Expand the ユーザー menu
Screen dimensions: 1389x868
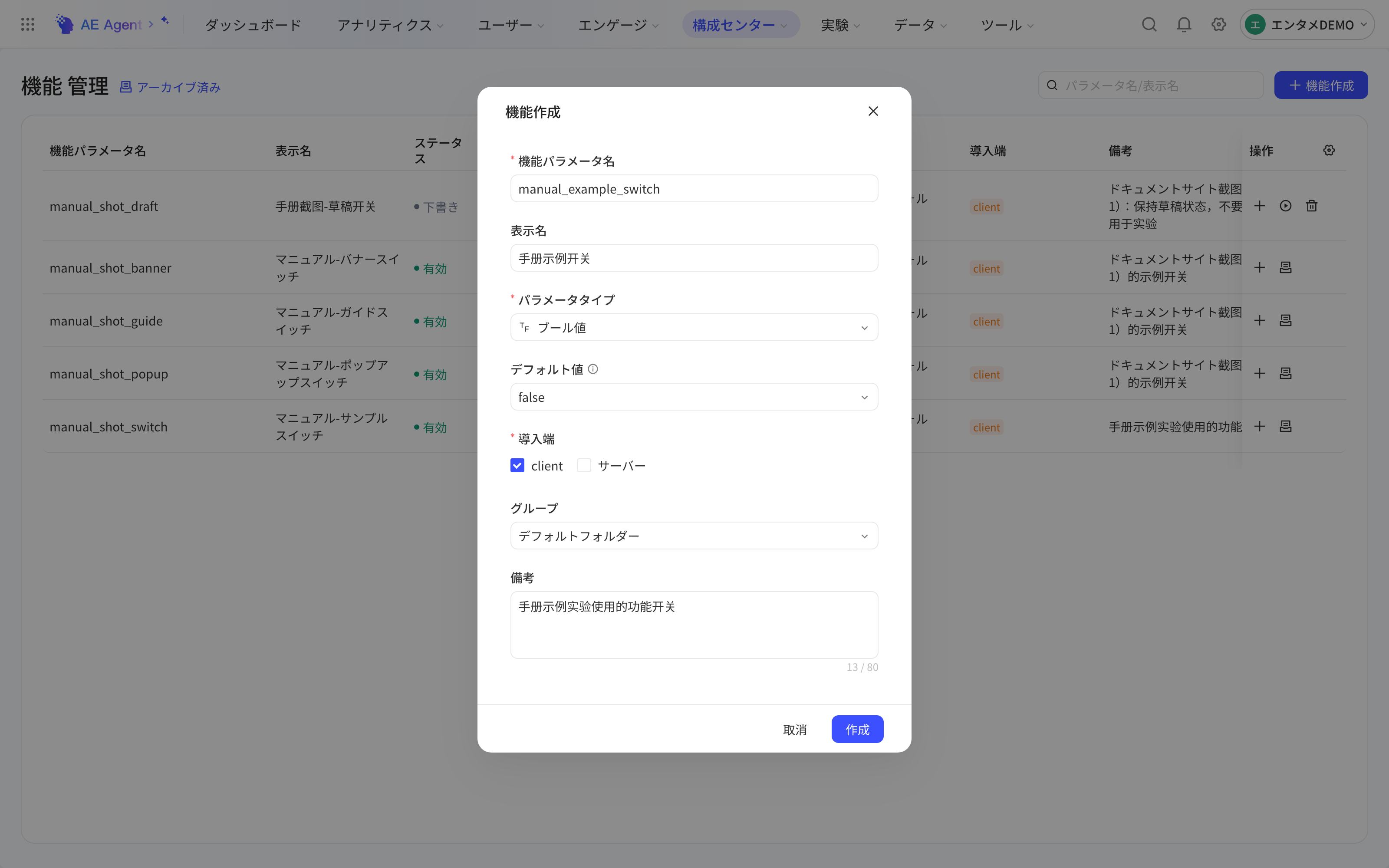511,25
